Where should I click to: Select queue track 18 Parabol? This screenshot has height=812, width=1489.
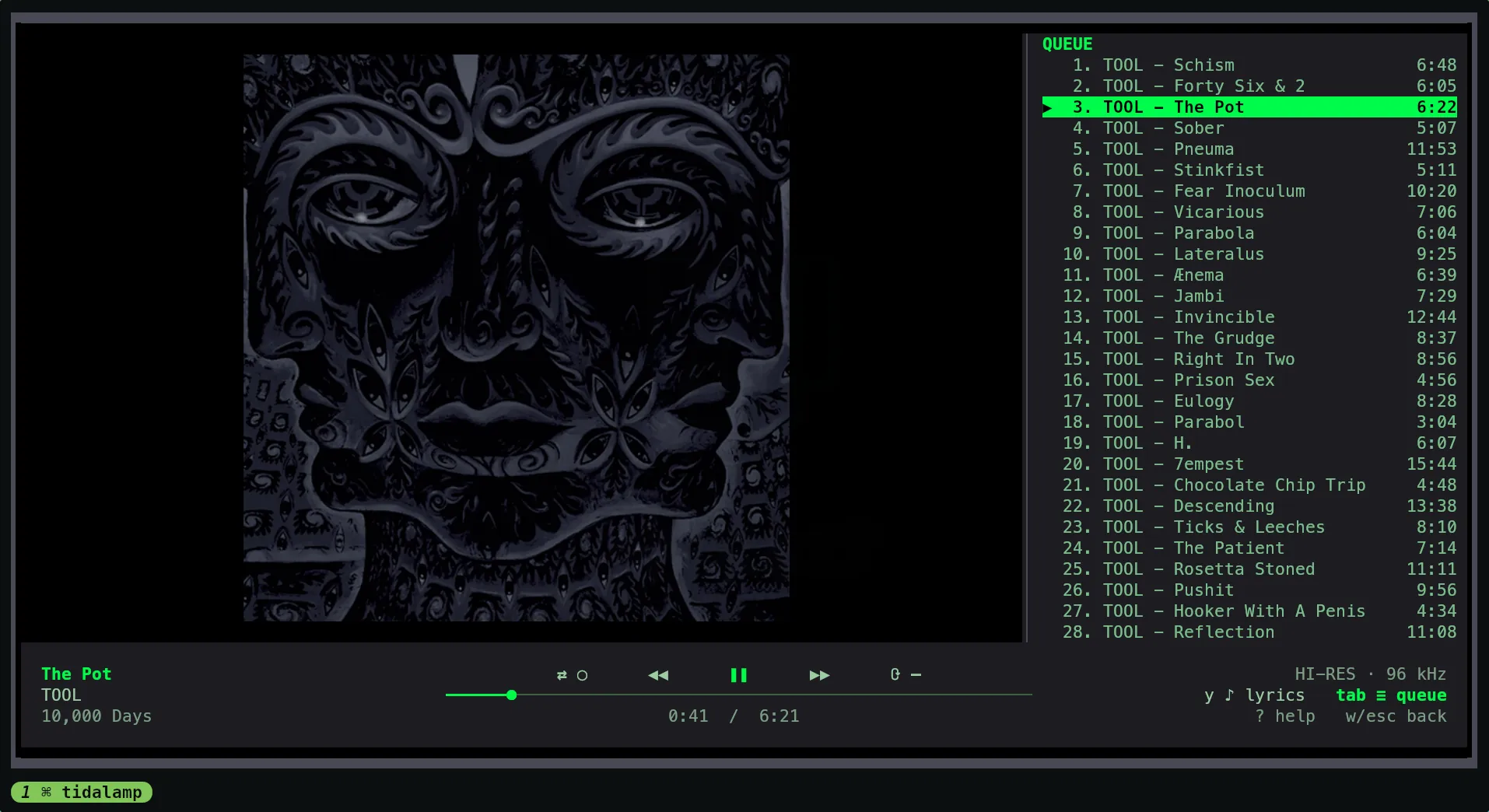1249,422
